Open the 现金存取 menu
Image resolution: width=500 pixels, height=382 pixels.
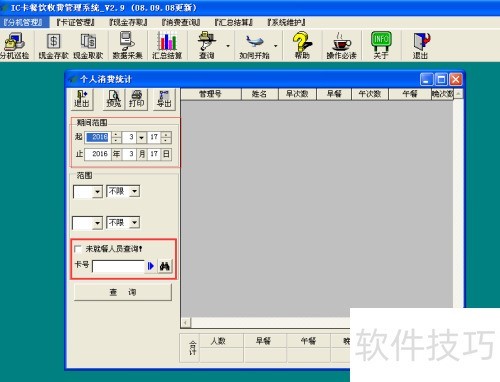128,22
